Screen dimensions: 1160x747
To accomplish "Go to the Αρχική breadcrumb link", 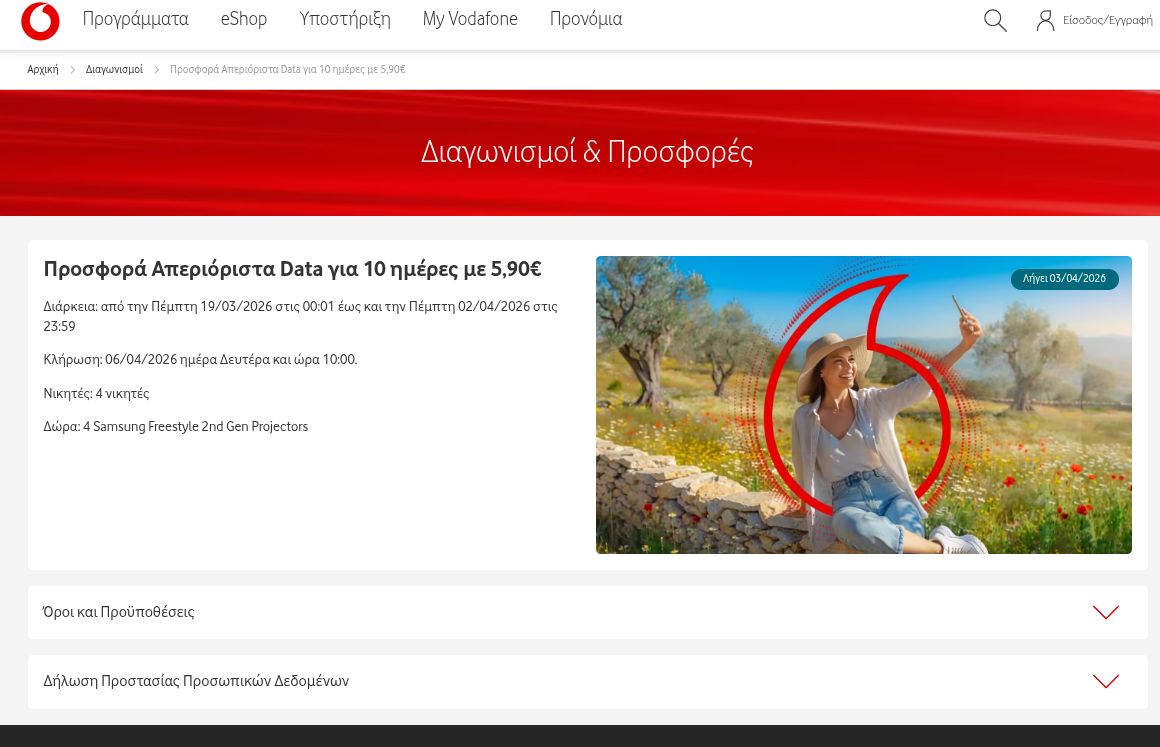I will pyautogui.click(x=43, y=70).
